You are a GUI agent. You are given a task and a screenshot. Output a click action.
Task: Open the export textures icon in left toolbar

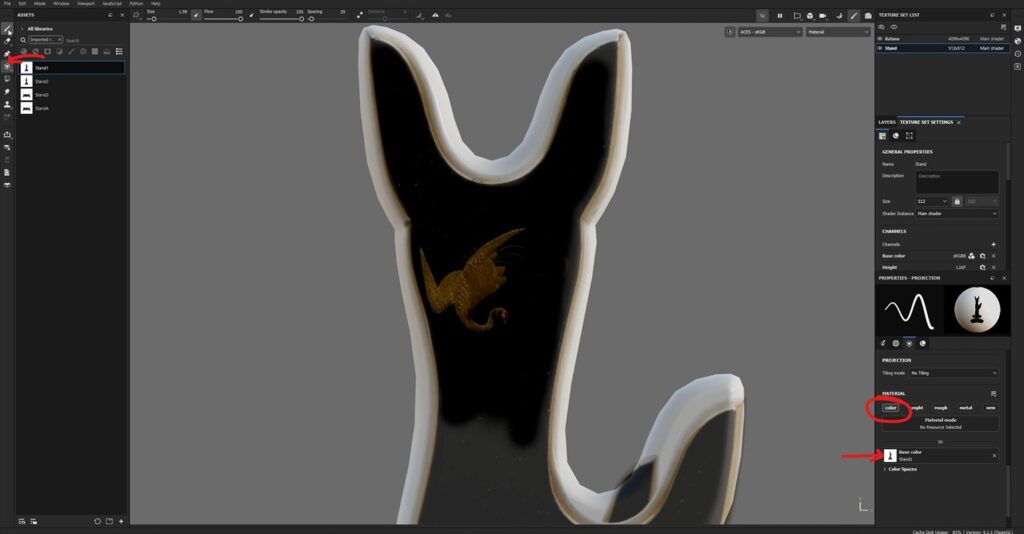pos(7,135)
